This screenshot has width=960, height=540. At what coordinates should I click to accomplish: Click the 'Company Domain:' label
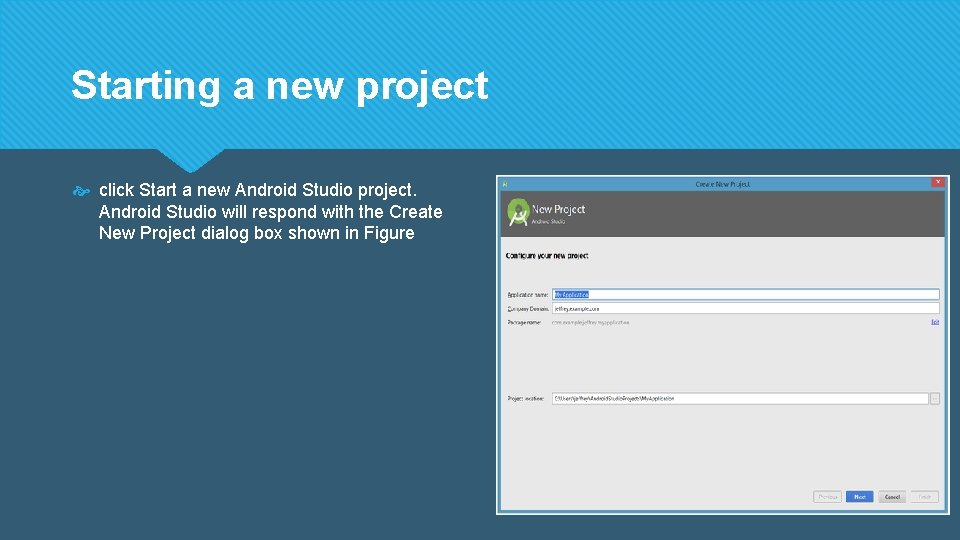click(x=528, y=309)
